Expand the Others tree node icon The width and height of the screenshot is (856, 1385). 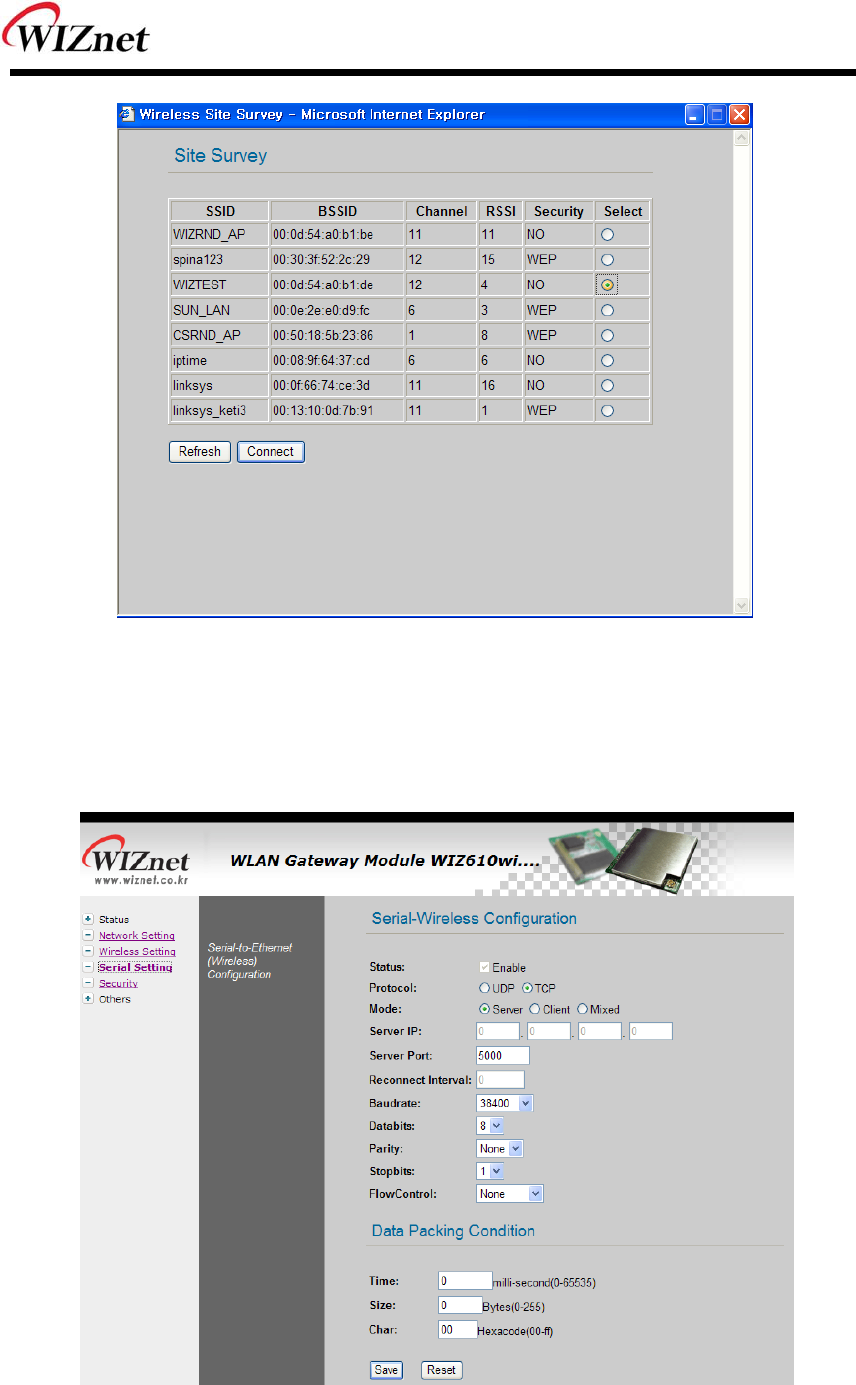pos(89,999)
